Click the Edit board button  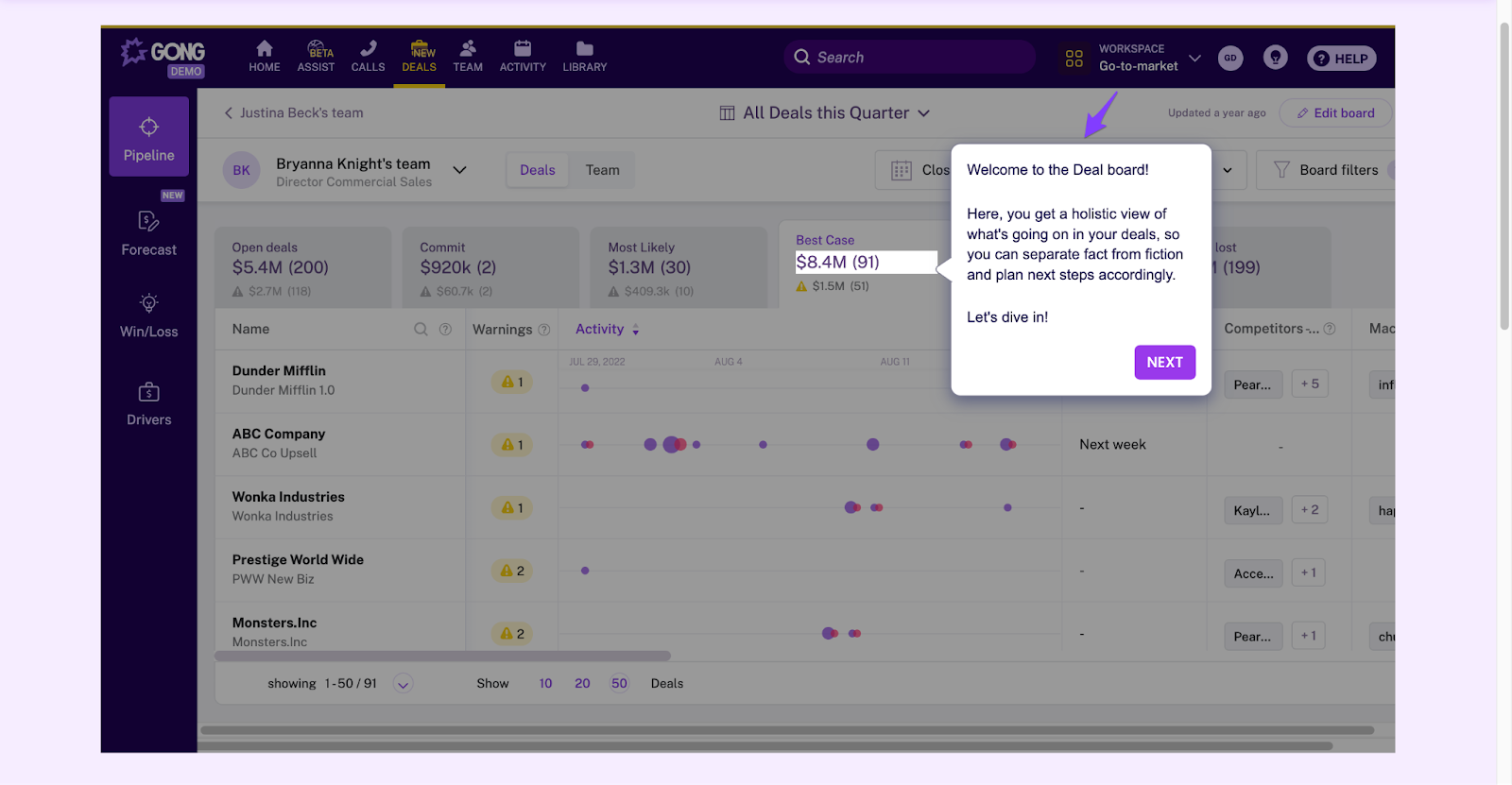coord(1335,112)
